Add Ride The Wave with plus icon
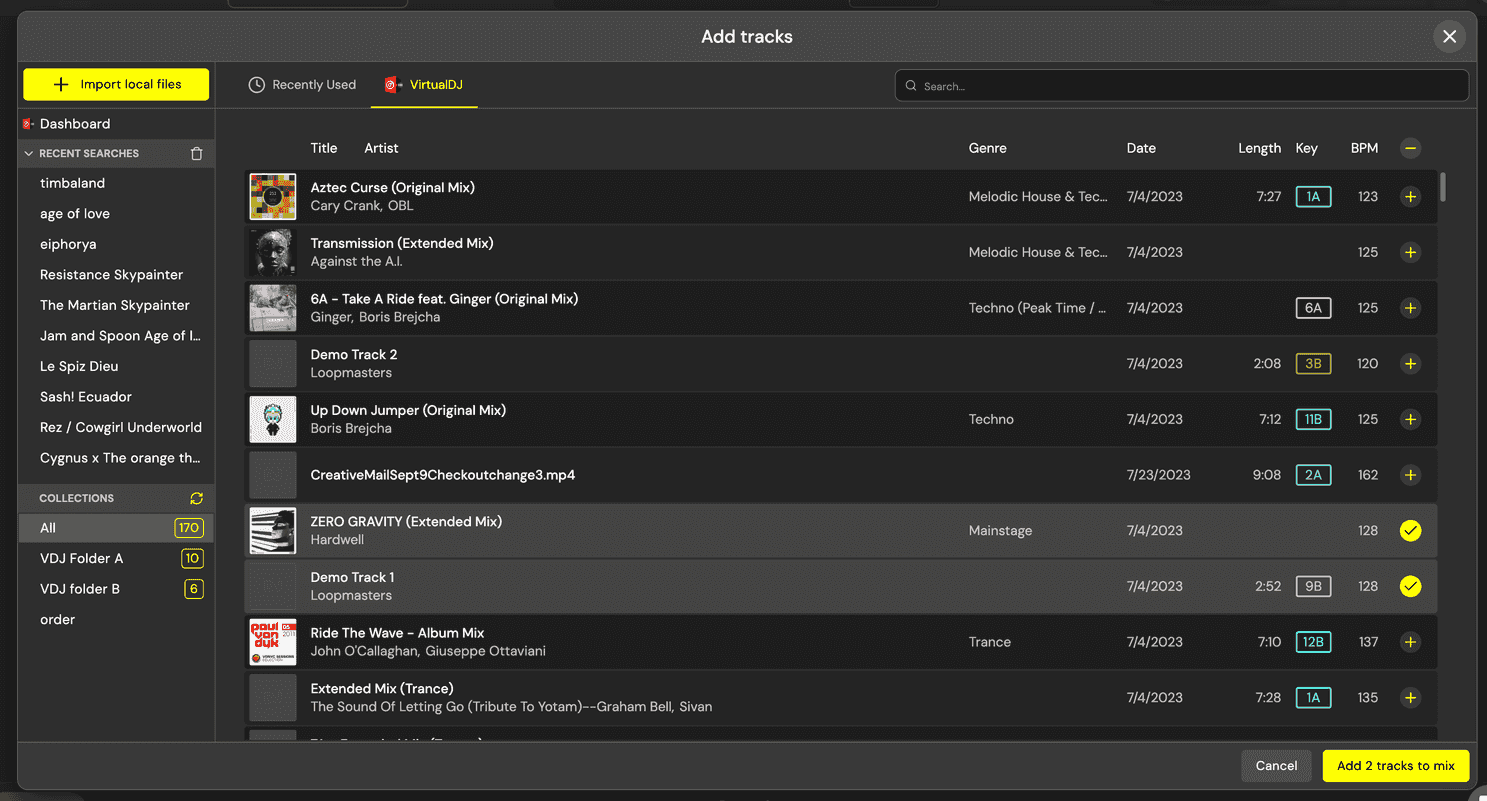The image size is (1487, 801). tap(1410, 642)
